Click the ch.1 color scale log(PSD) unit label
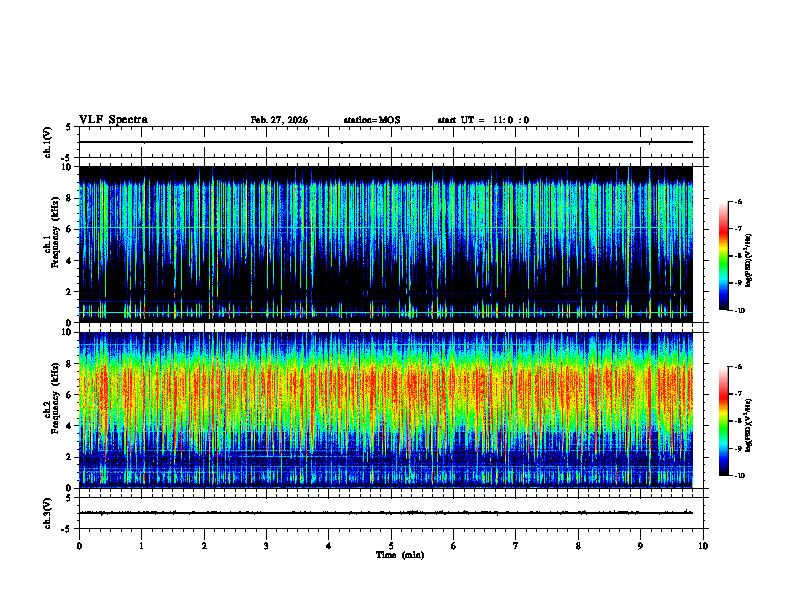Viewport: 792px width, 612px height. pos(749,260)
